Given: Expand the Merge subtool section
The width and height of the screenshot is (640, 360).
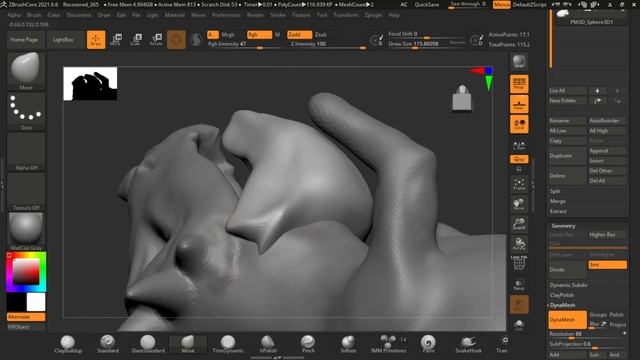Looking at the screenshot, I should tap(558, 201).
